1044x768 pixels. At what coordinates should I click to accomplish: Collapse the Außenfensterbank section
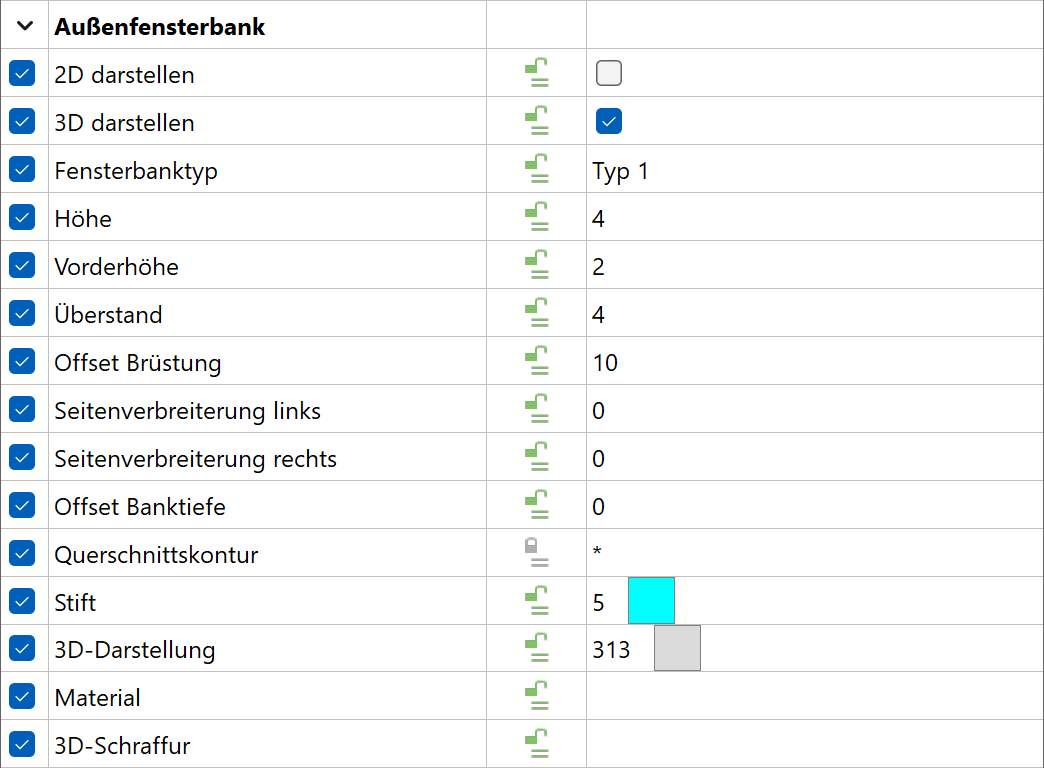25,26
